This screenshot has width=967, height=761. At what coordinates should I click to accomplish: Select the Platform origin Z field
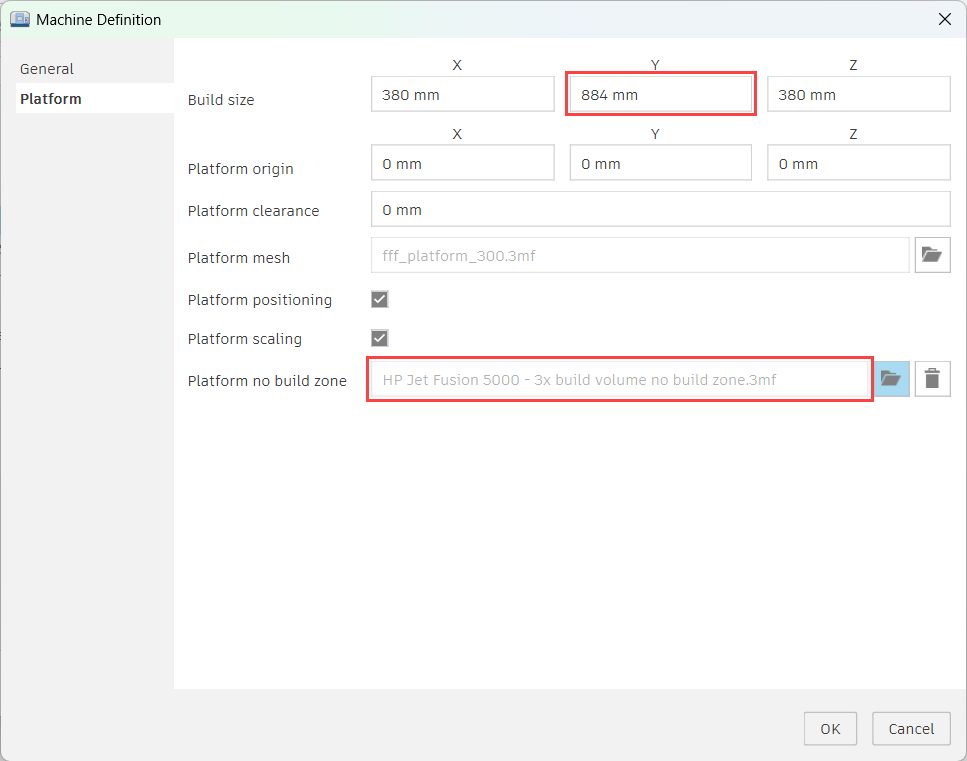tap(858, 163)
